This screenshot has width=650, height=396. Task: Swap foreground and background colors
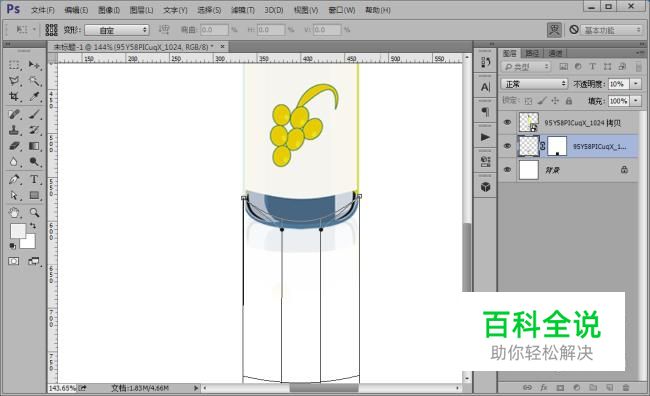(32, 226)
